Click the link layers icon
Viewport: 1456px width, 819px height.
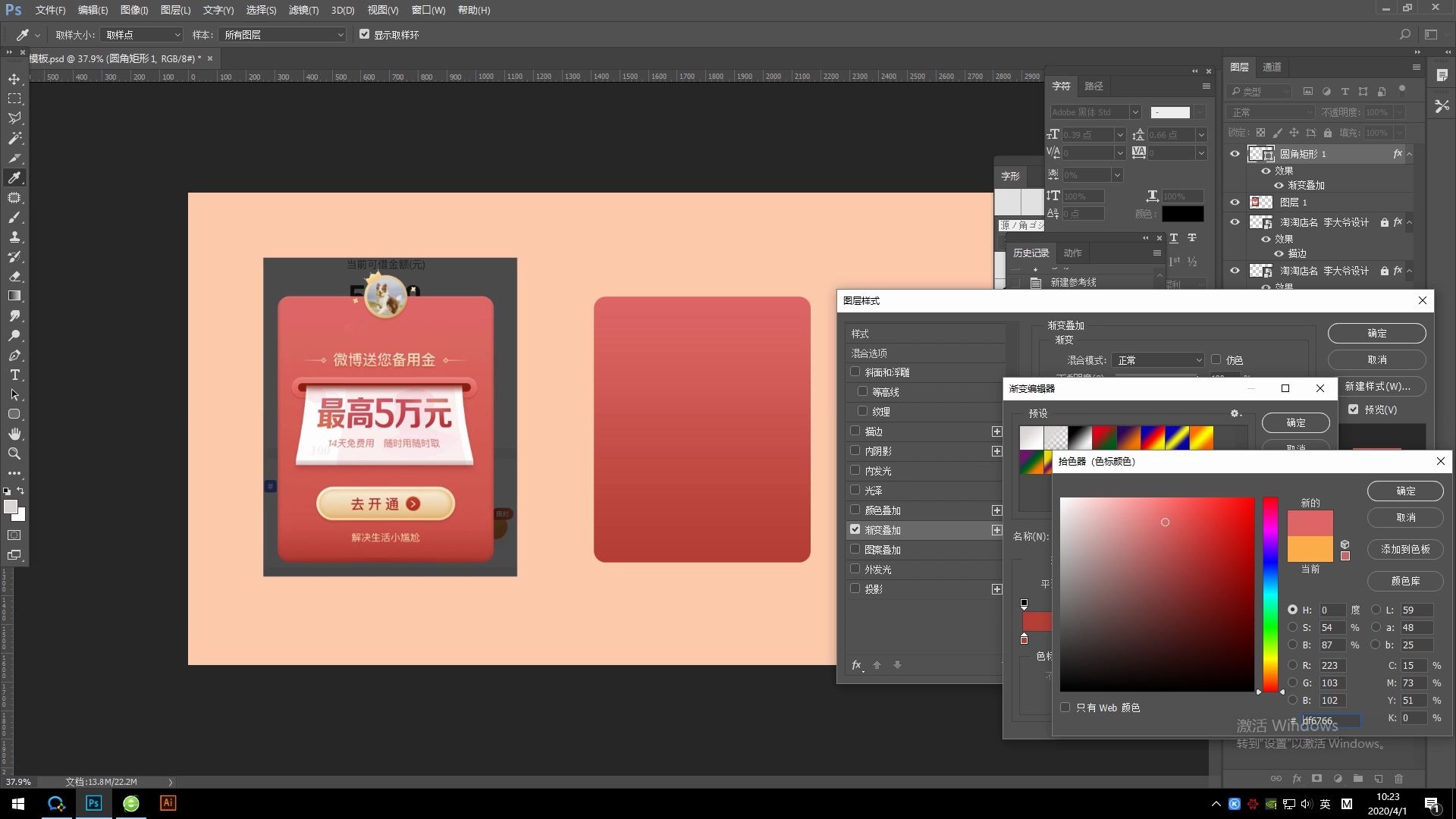[x=1276, y=779]
